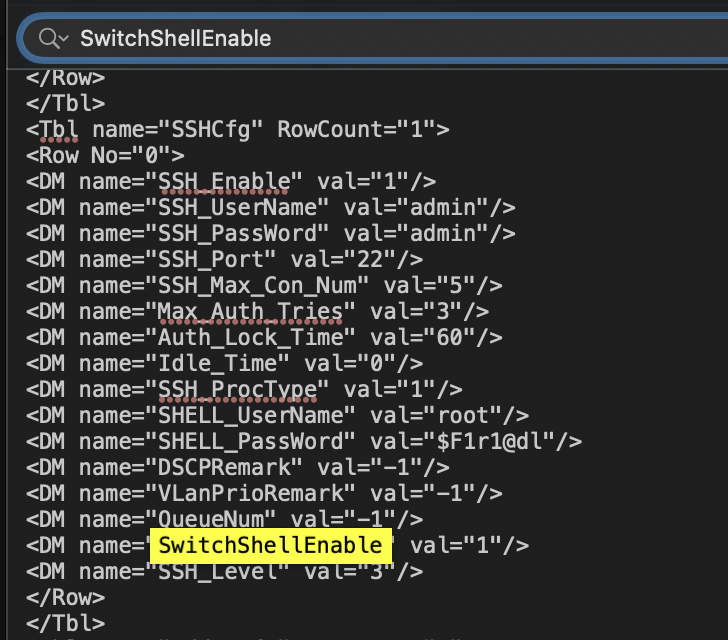Click the Max_Auth_Tries val="3" line
This screenshot has width=728, height=640.
258,311
